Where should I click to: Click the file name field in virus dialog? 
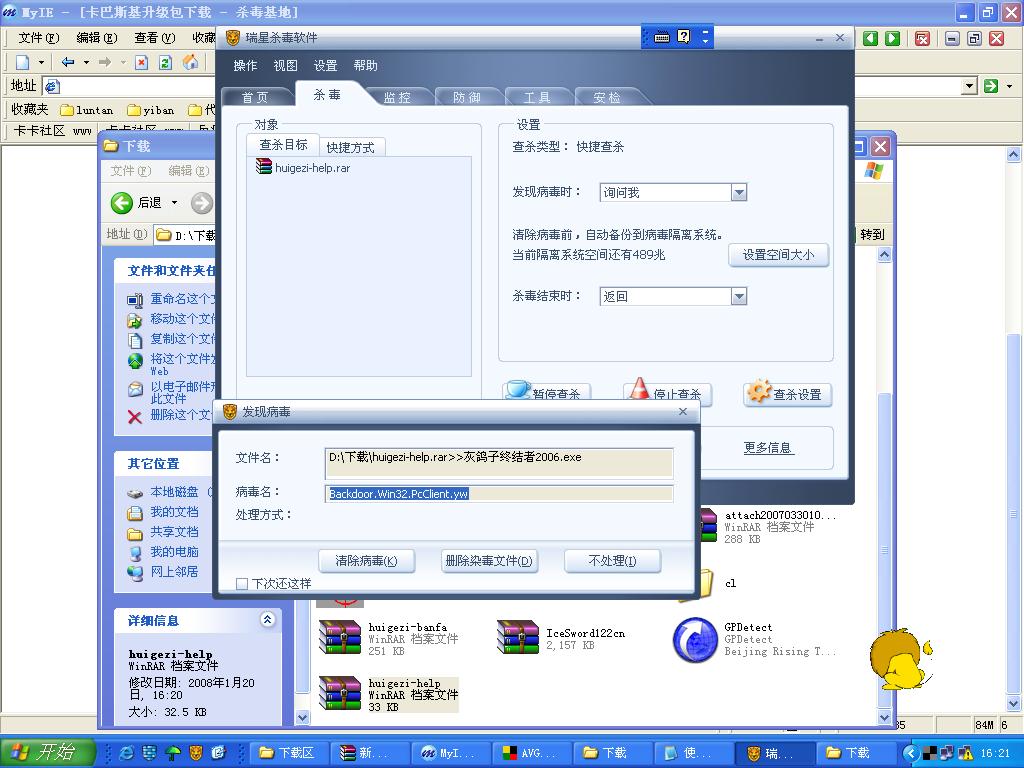pyautogui.click(x=499, y=463)
